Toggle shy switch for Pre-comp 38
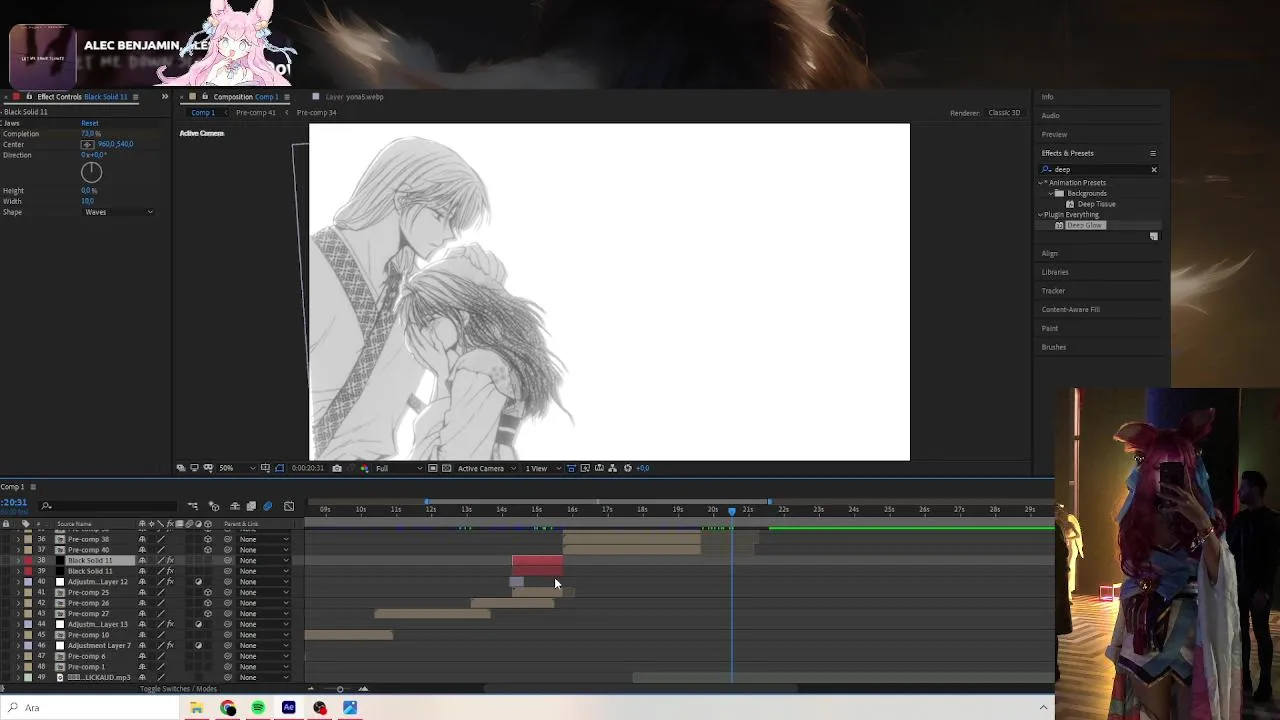1280x720 pixels. point(142,539)
